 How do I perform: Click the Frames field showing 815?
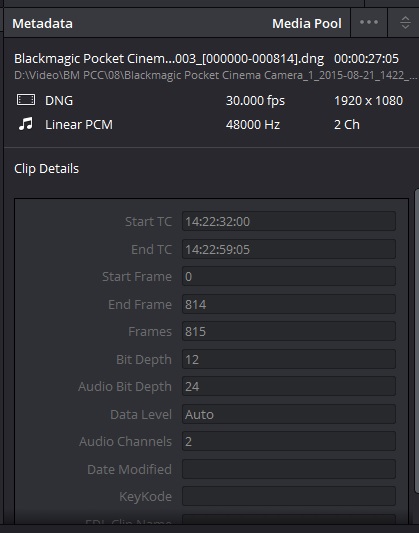point(289,331)
